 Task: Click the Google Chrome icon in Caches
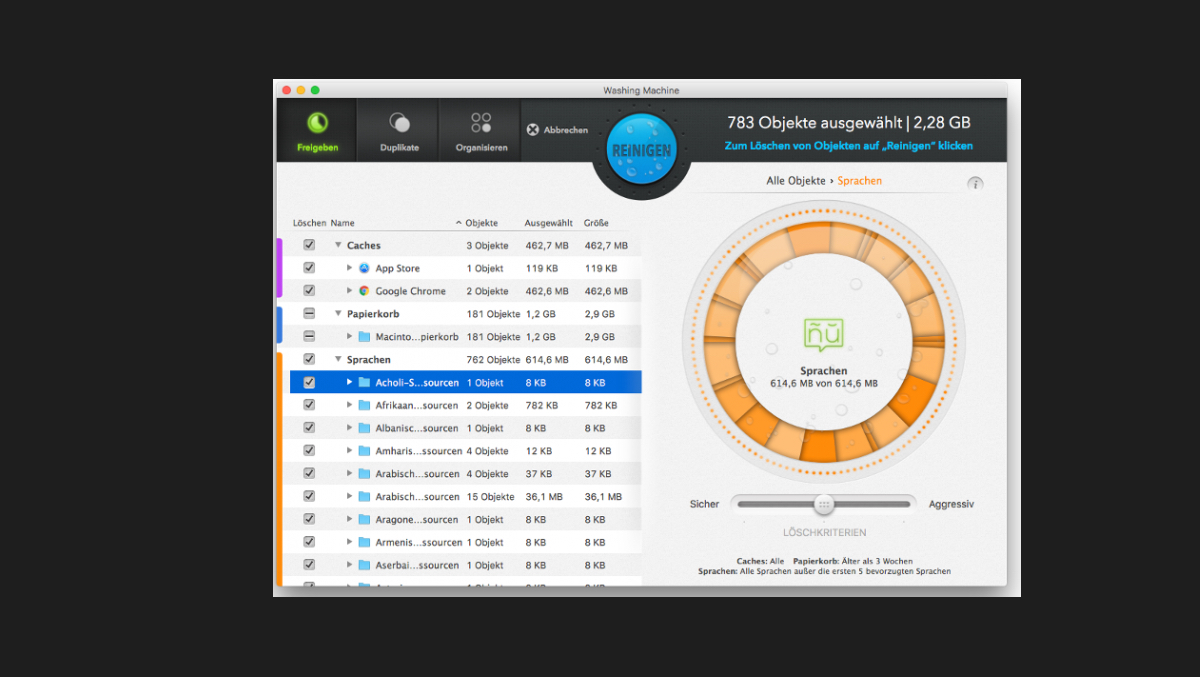tap(365, 291)
